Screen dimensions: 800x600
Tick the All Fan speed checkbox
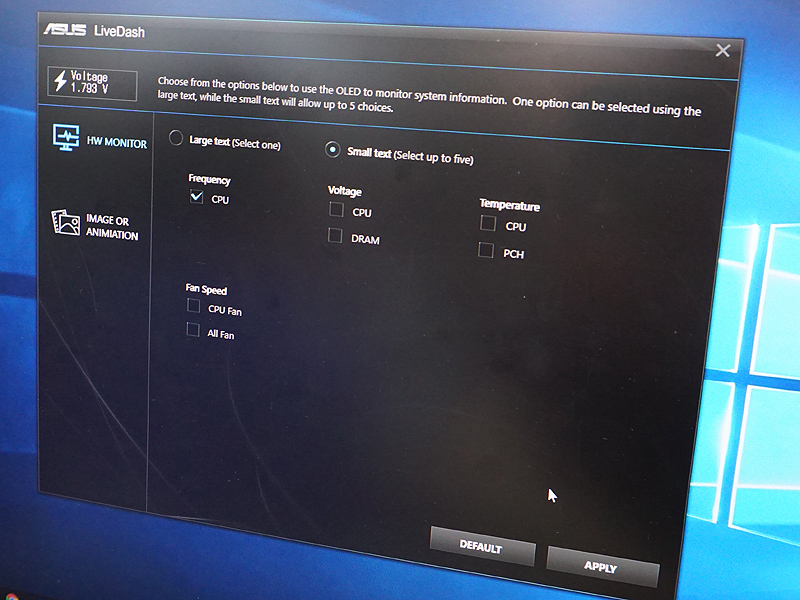[193, 330]
